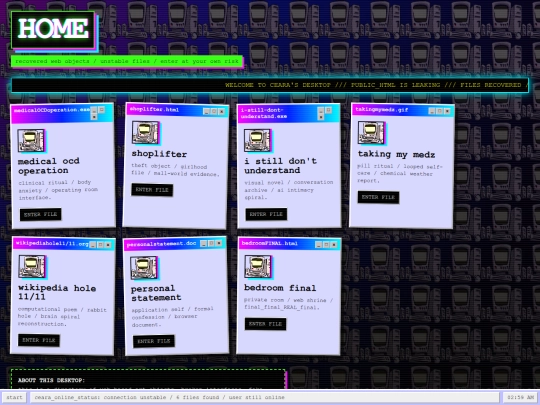540x405 pixels.
Task: Click the computer icon in personalstatement.doc window
Action: tap(144, 267)
